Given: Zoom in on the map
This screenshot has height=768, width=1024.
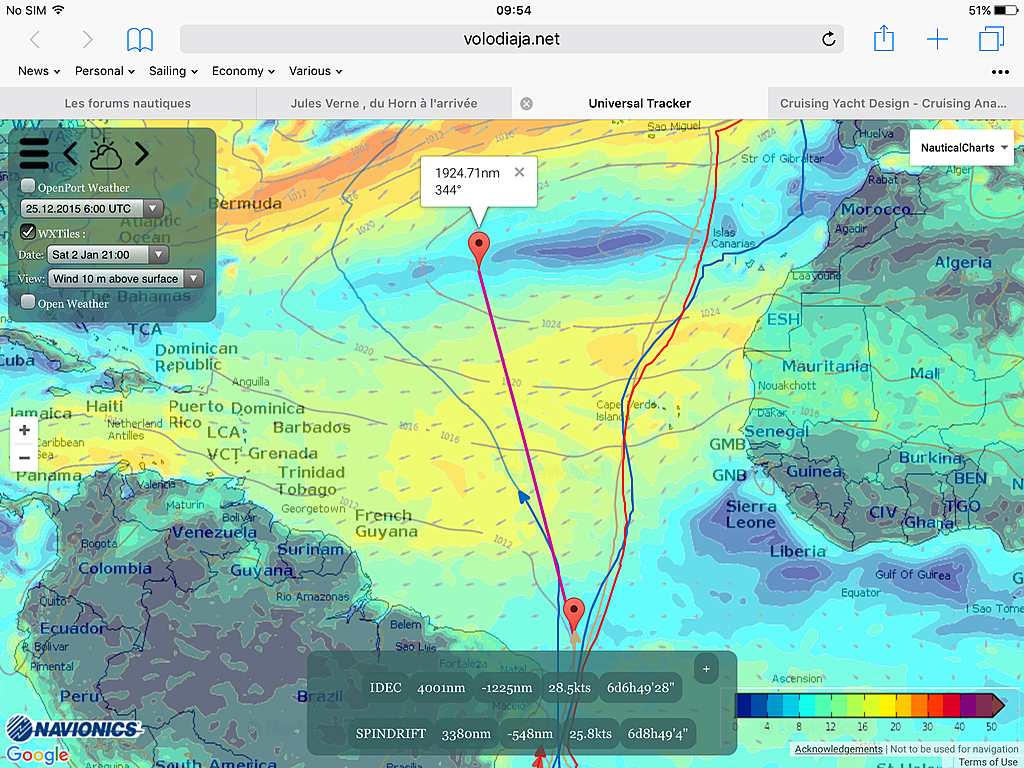Looking at the screenshot, I should tap(24, 430).
